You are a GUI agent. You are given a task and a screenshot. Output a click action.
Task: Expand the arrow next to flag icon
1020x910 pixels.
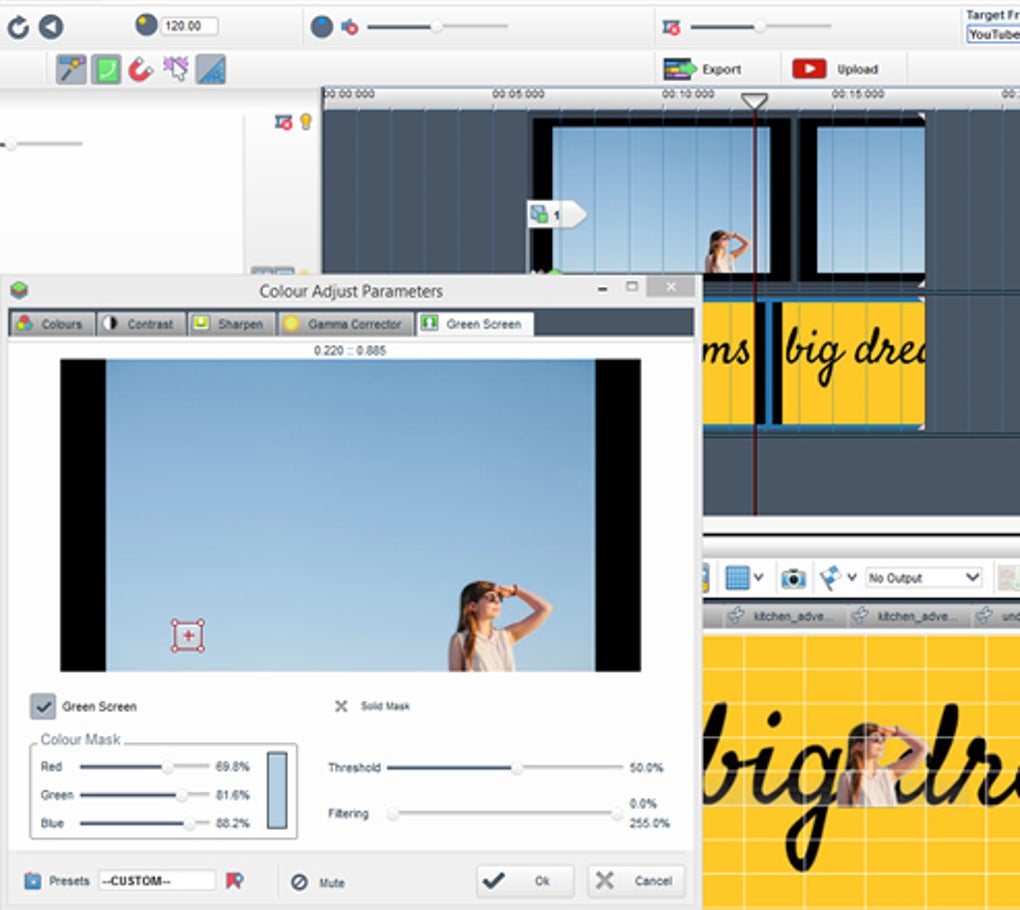tap(852, 577)
